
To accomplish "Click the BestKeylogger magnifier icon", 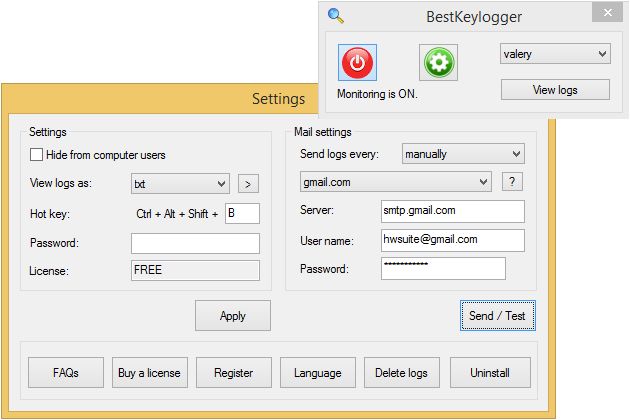I will pos(335,16).
